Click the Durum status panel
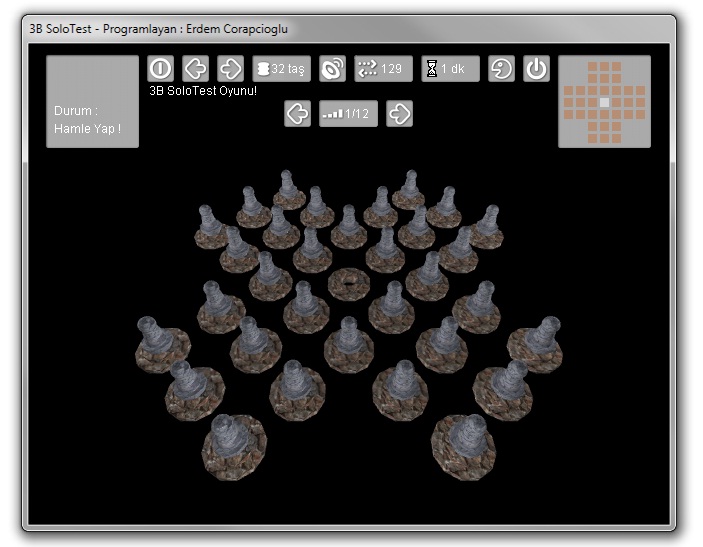This screenshot has width=703, height=547. 92,101
